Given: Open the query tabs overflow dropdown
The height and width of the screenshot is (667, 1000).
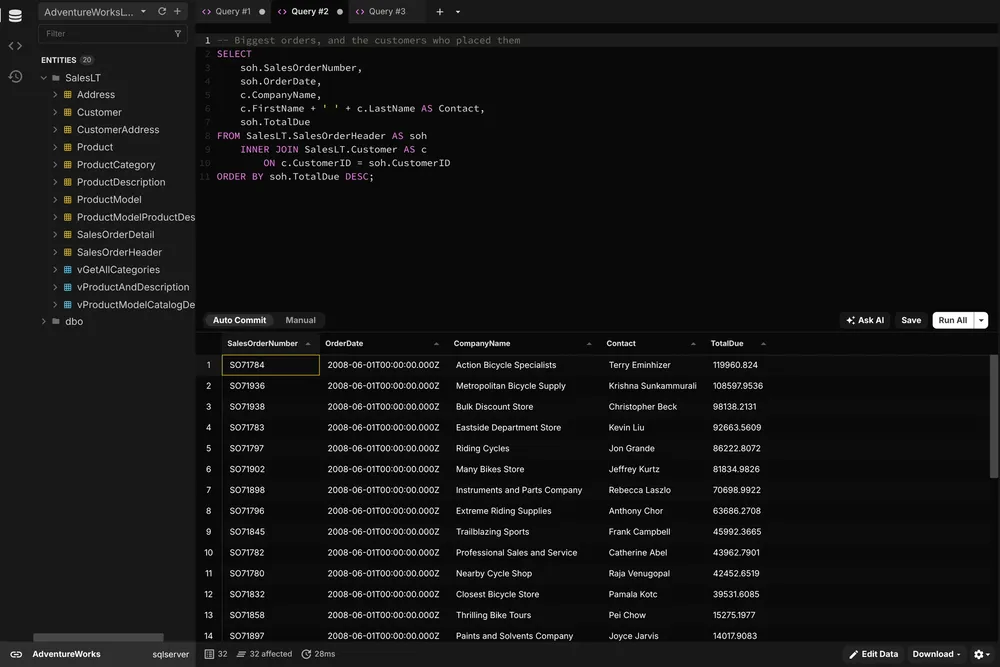Looking at the screenshot, I should [x=458, y=11].
